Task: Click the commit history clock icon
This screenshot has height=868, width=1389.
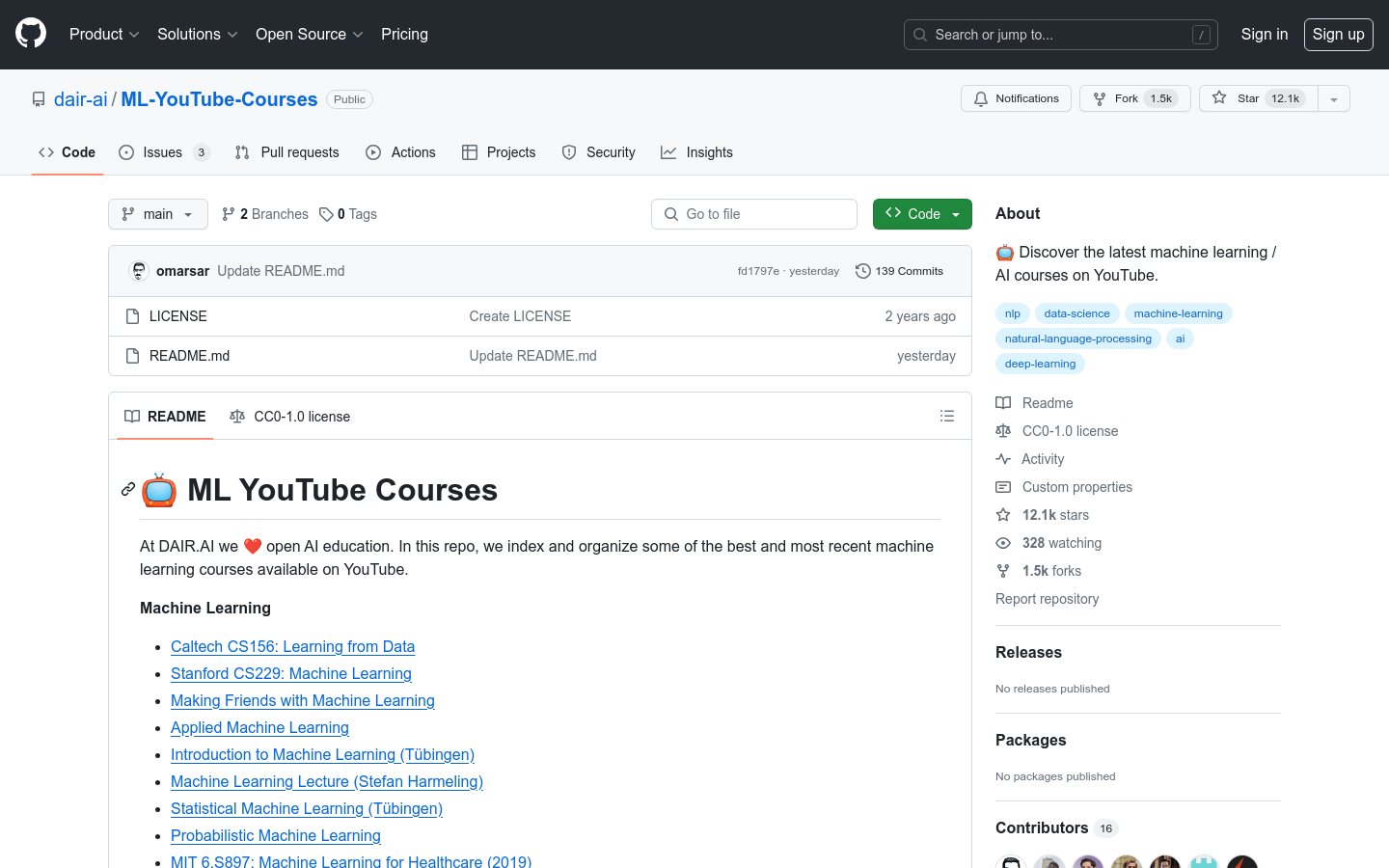Action: coord(863,271)
